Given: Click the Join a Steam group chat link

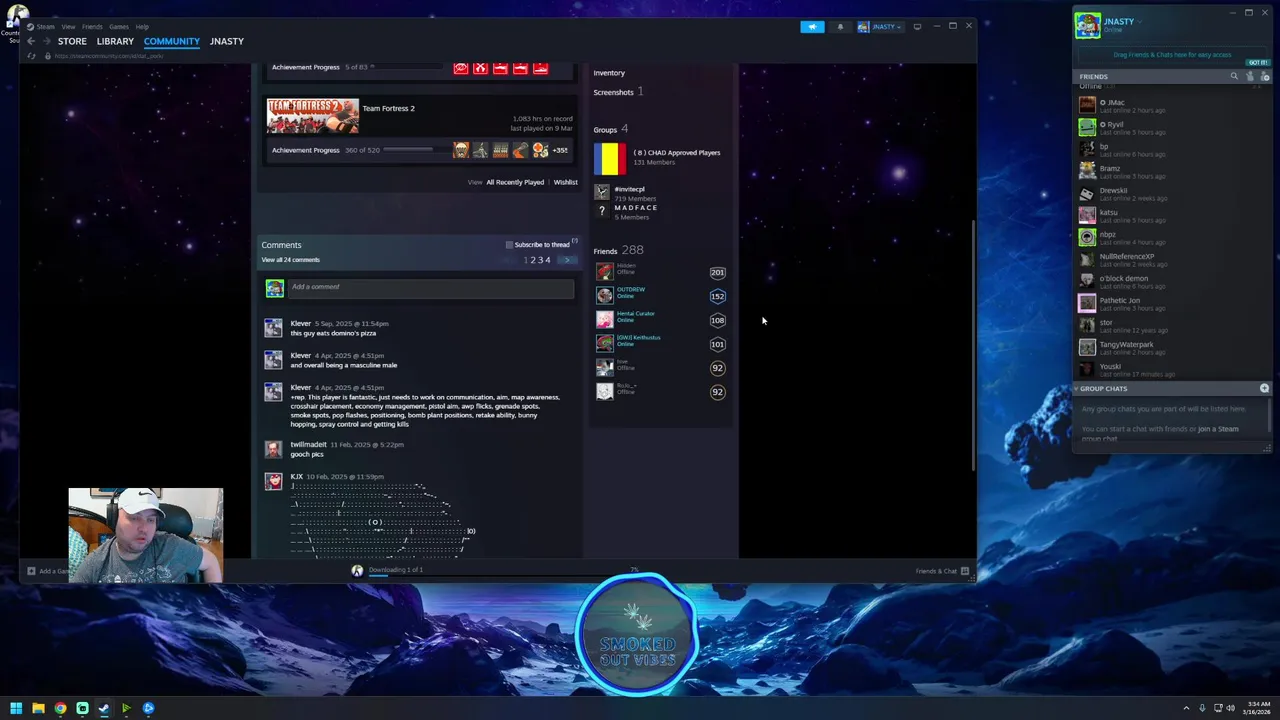Looking at the screenshot, I should tap(1218, 429).
